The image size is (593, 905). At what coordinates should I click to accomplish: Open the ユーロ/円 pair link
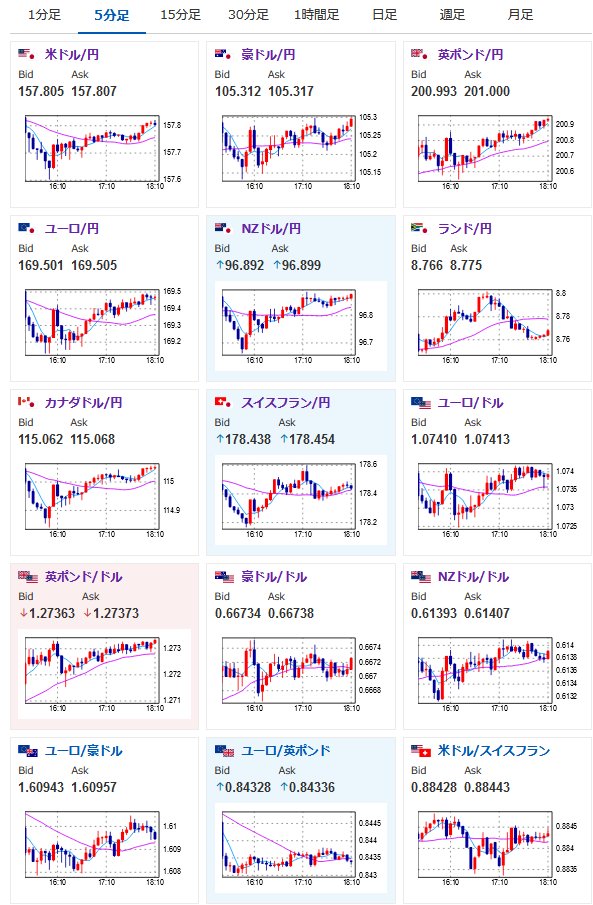[72, 229]
